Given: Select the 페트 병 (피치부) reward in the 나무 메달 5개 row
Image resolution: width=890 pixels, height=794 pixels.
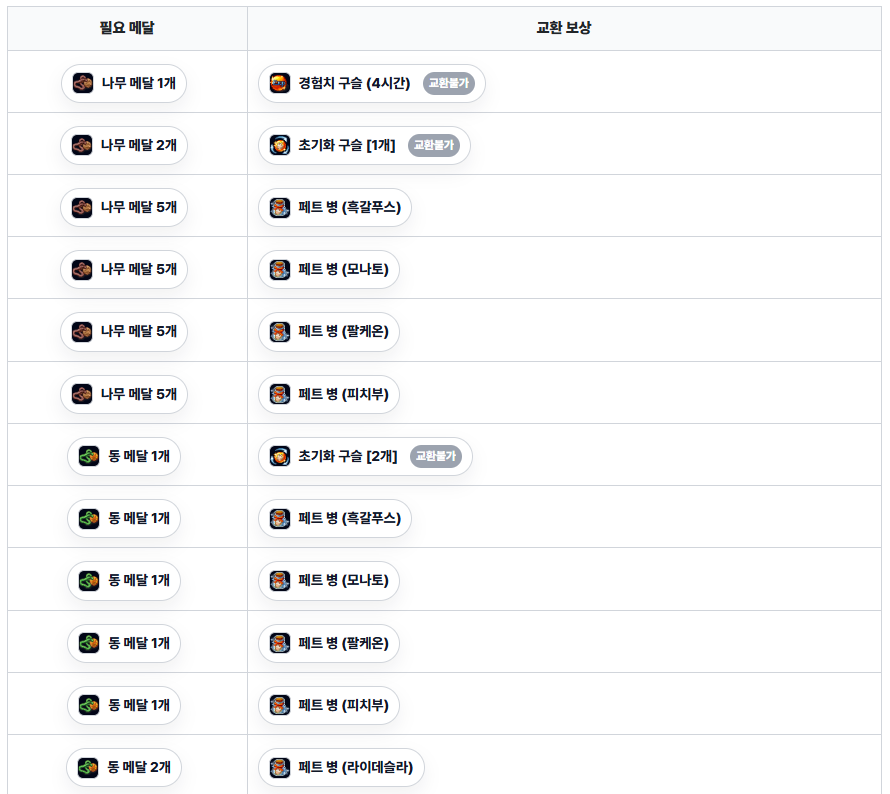Looking at the screenshot, I should click(x=329, y=394).
